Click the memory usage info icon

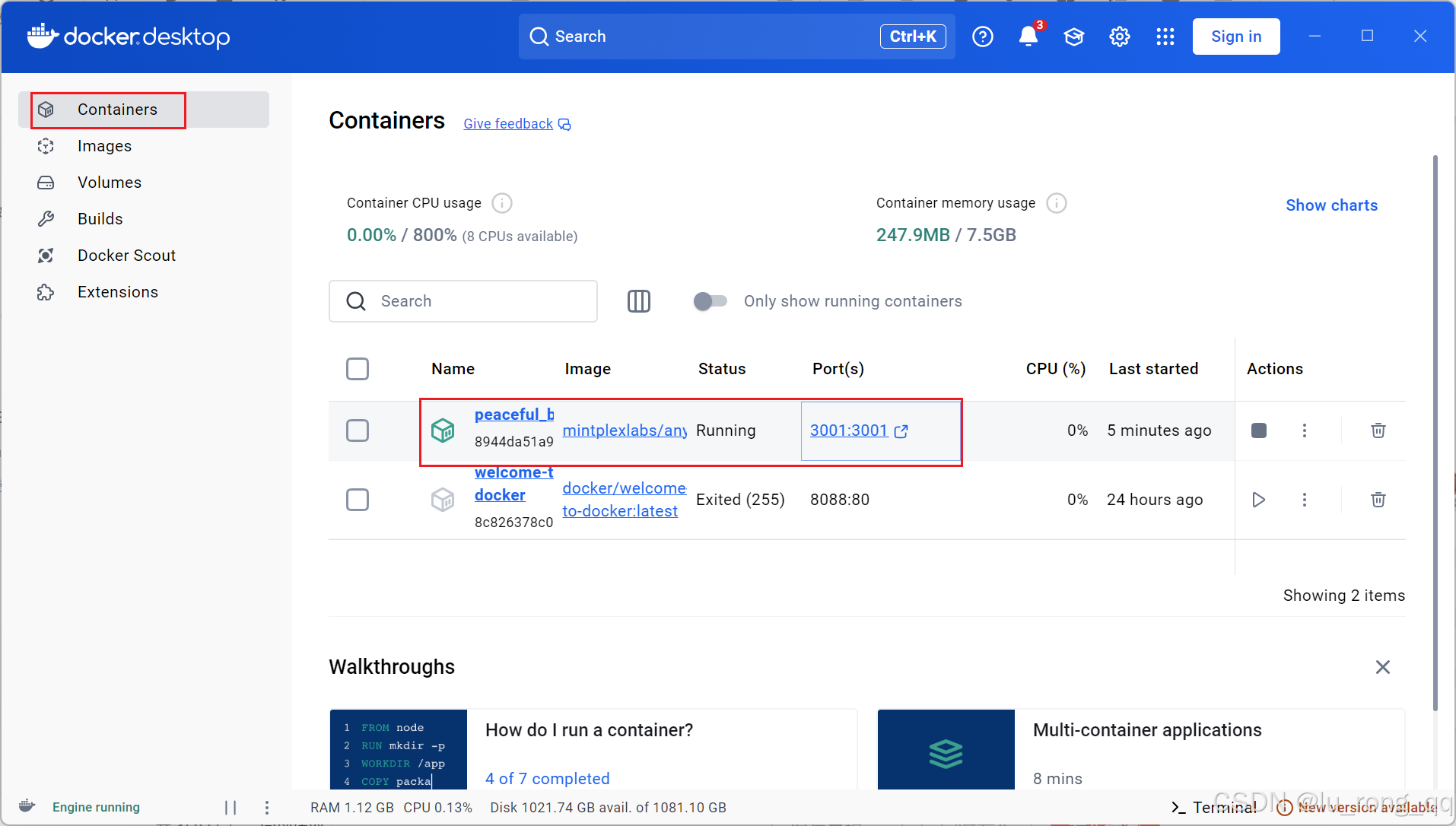(x=1057, y=203)
